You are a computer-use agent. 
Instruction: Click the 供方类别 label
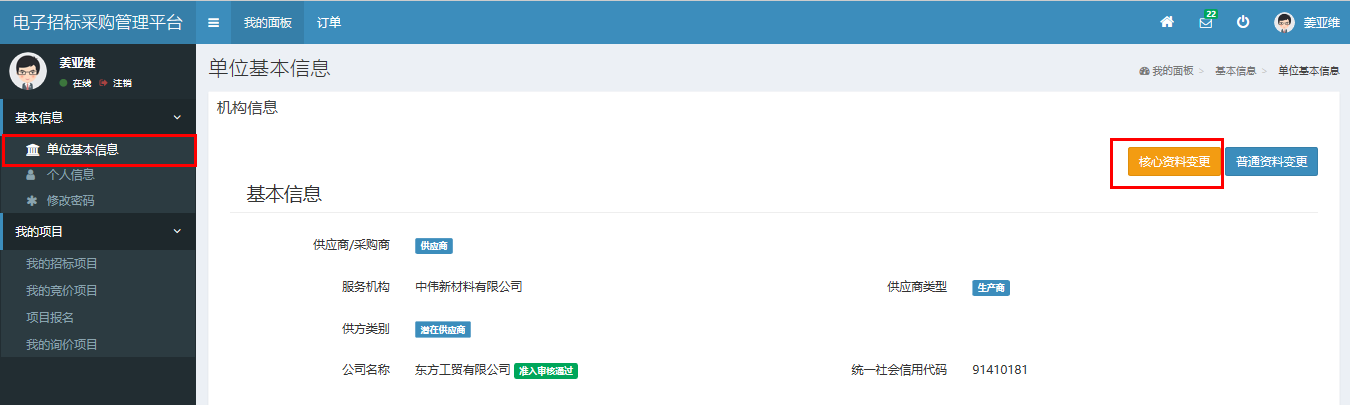365,328
